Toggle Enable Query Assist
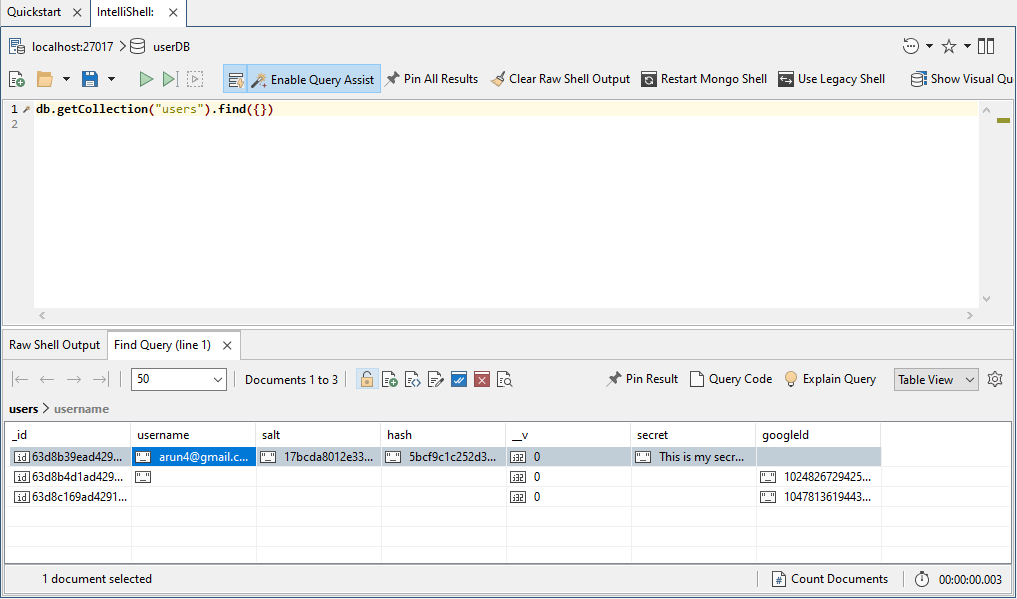Screen dimensions: 1017x599 (314, 79)
